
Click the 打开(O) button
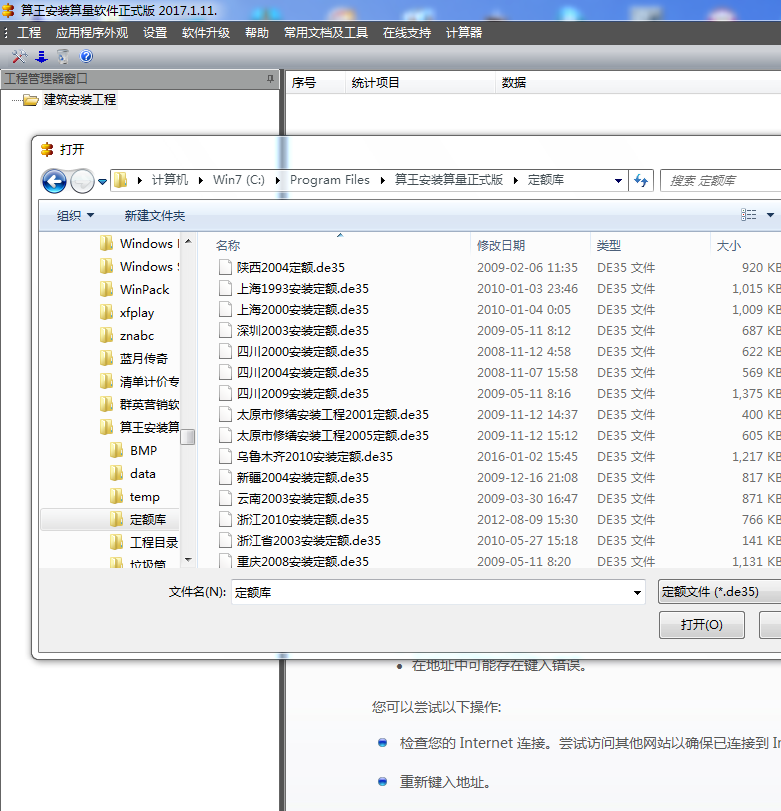pos(702,625)
